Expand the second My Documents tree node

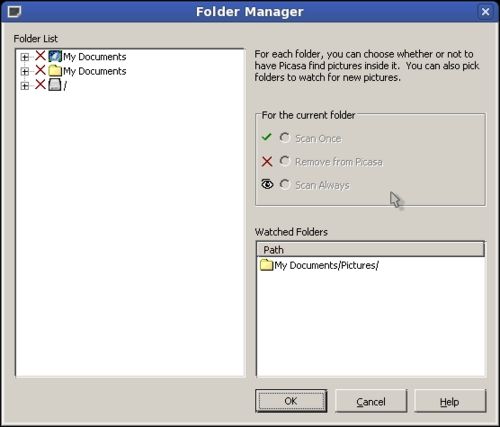tap(24, 71)
